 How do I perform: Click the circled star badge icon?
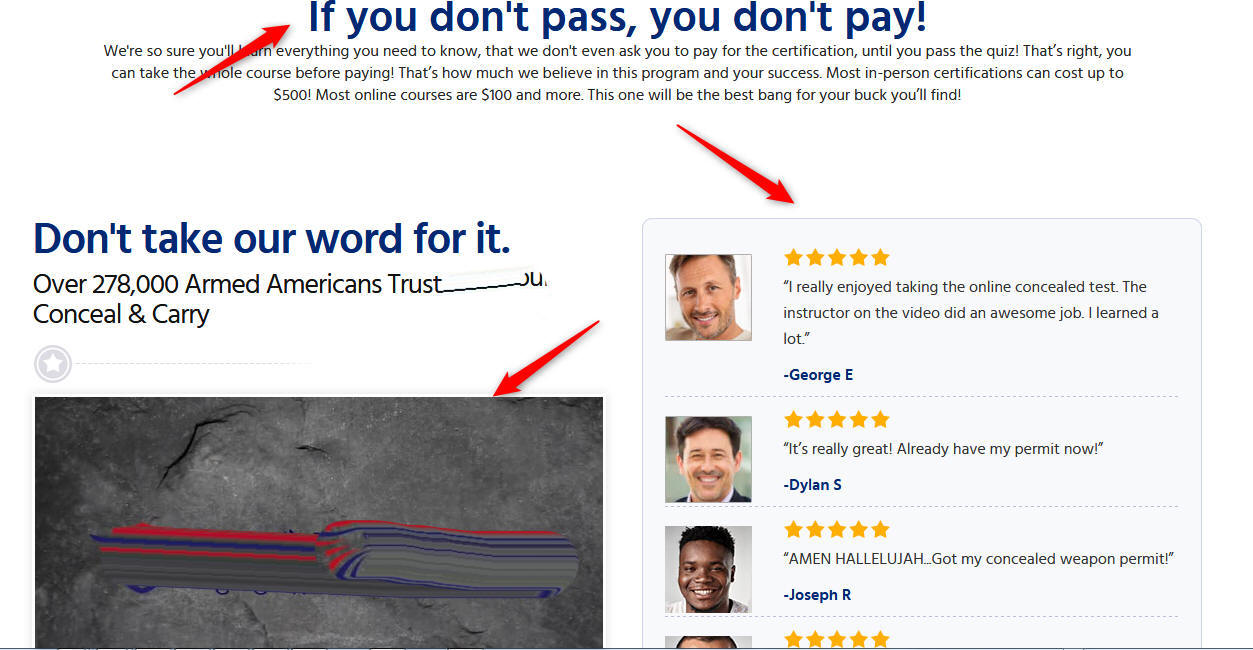tap(53, 364)
